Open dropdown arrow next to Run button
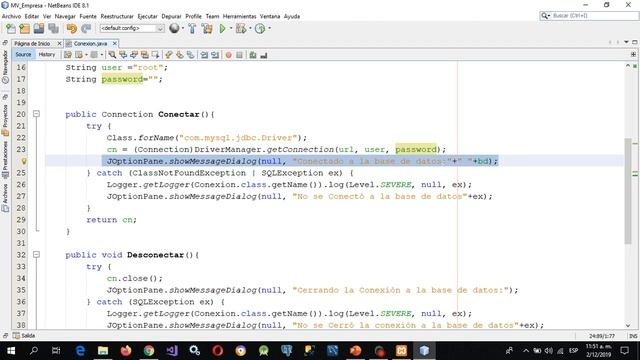 (231, 28)
